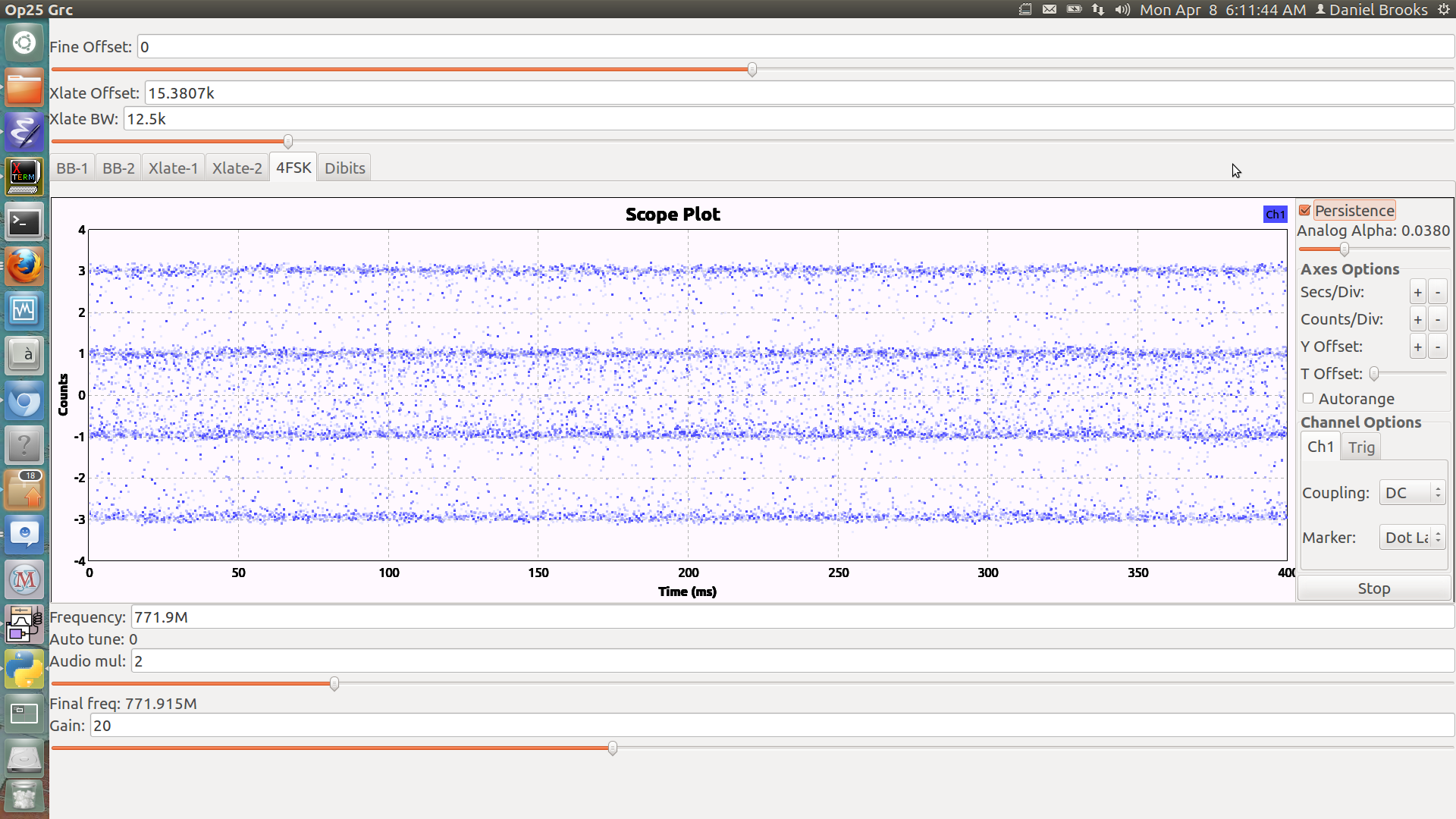
Task: Enable the Autorange checkbox
Action: pyautogui.click(x=1308, y=398)
